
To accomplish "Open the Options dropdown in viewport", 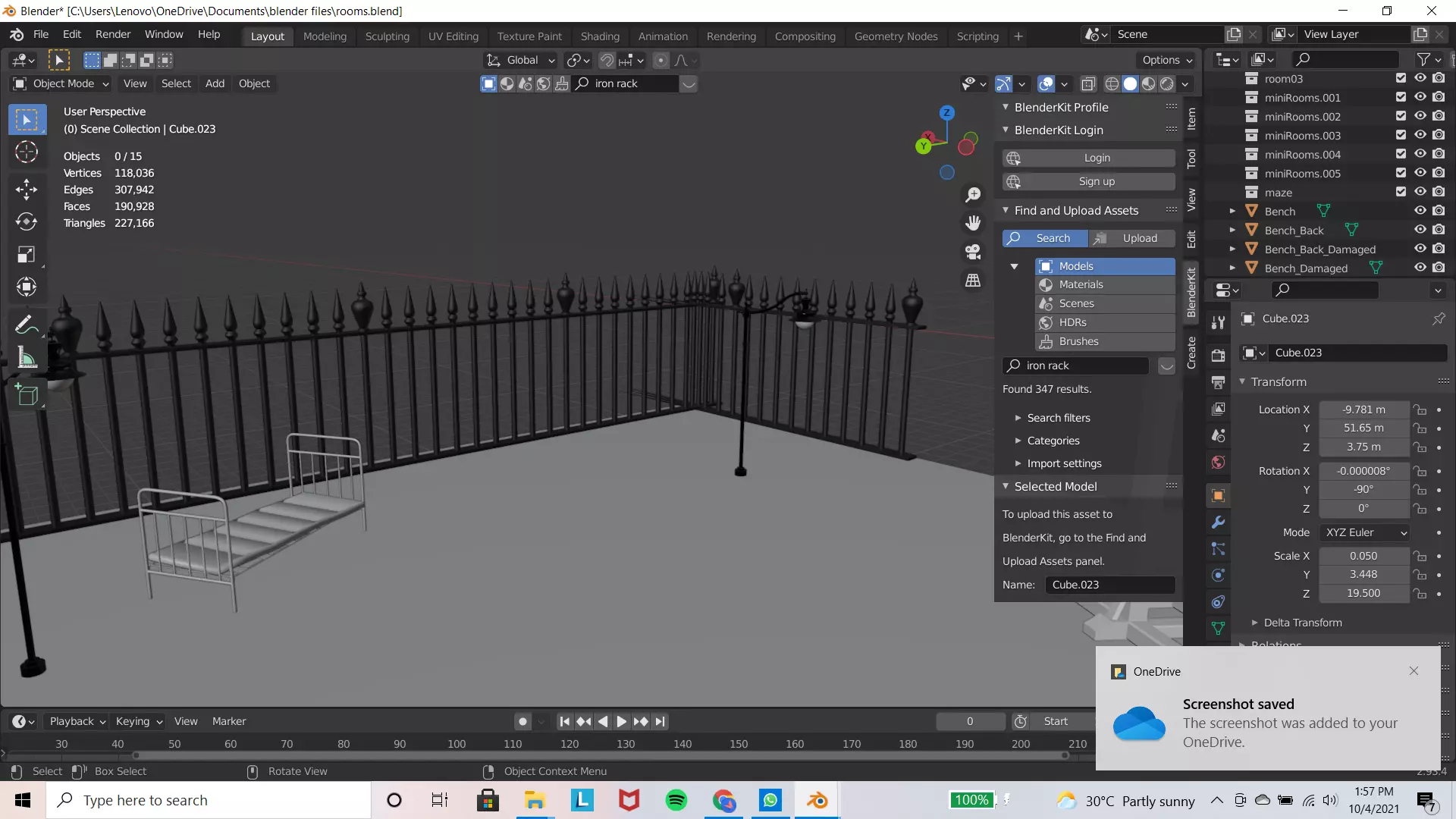I will click(x=1167, y=60).
